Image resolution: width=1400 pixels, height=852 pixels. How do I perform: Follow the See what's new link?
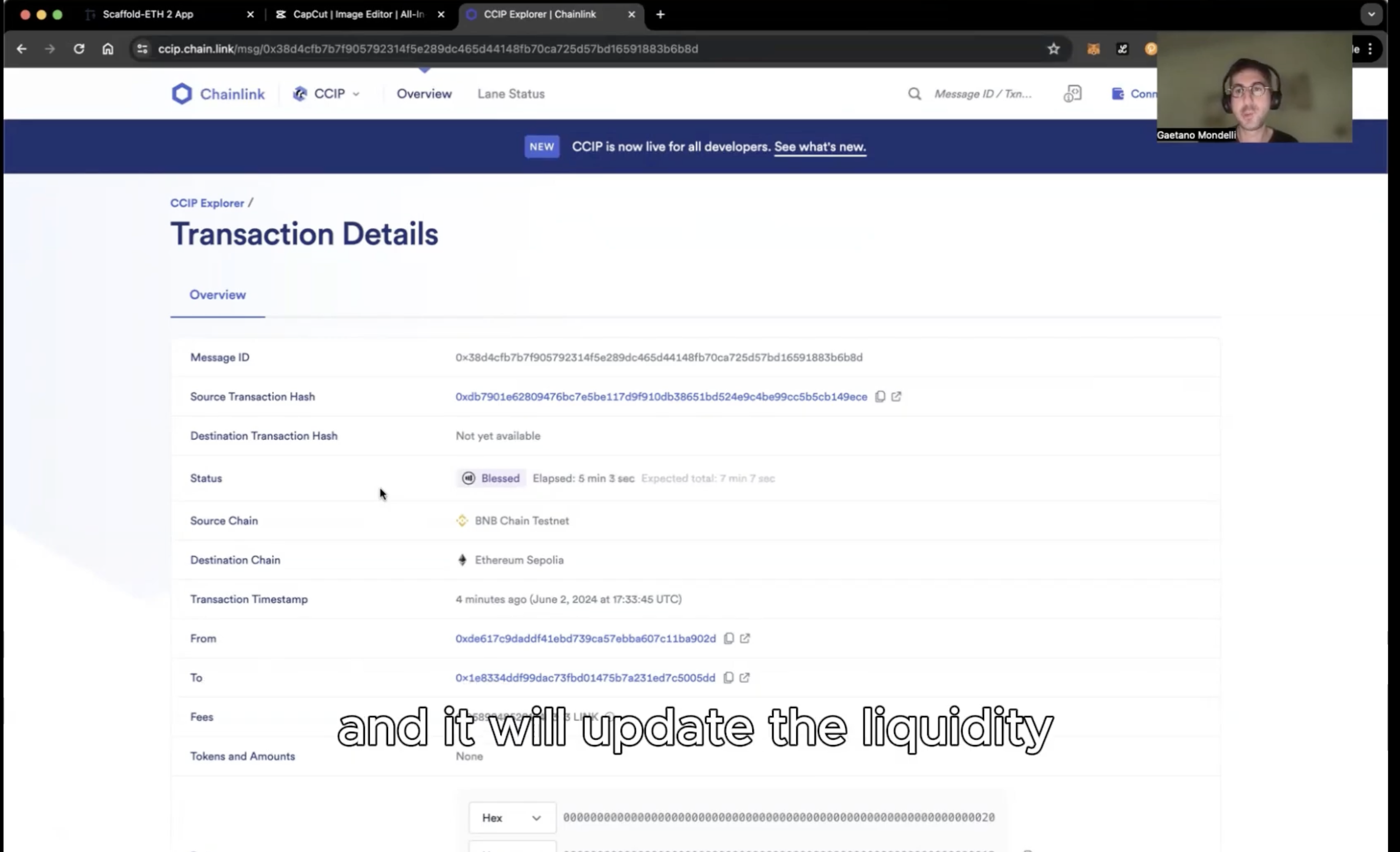click(820, 147)
